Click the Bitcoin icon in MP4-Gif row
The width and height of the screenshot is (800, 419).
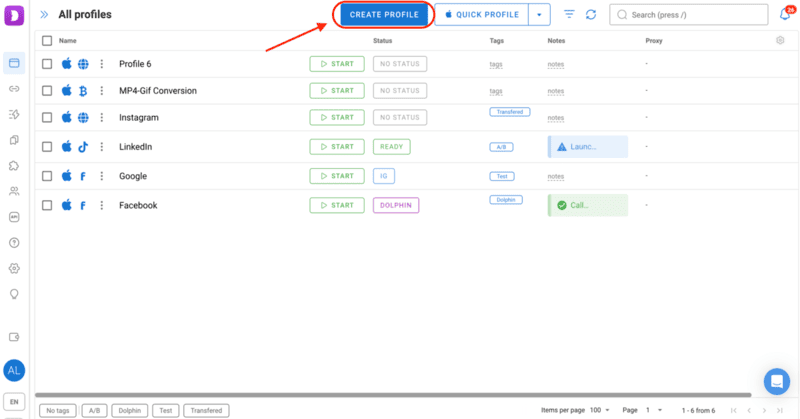point(83,91)
